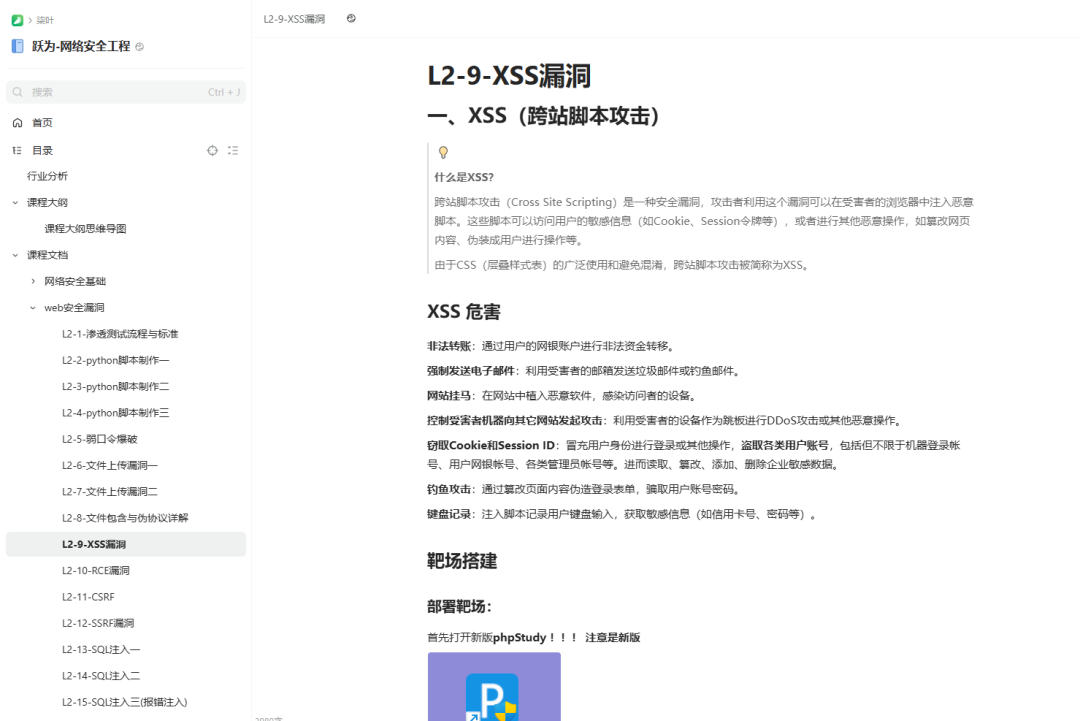This screenshot has height=721, width=1080.
Task: Open the 跃为-网络安全工程 knowledge base title
Action: [81, 46]
